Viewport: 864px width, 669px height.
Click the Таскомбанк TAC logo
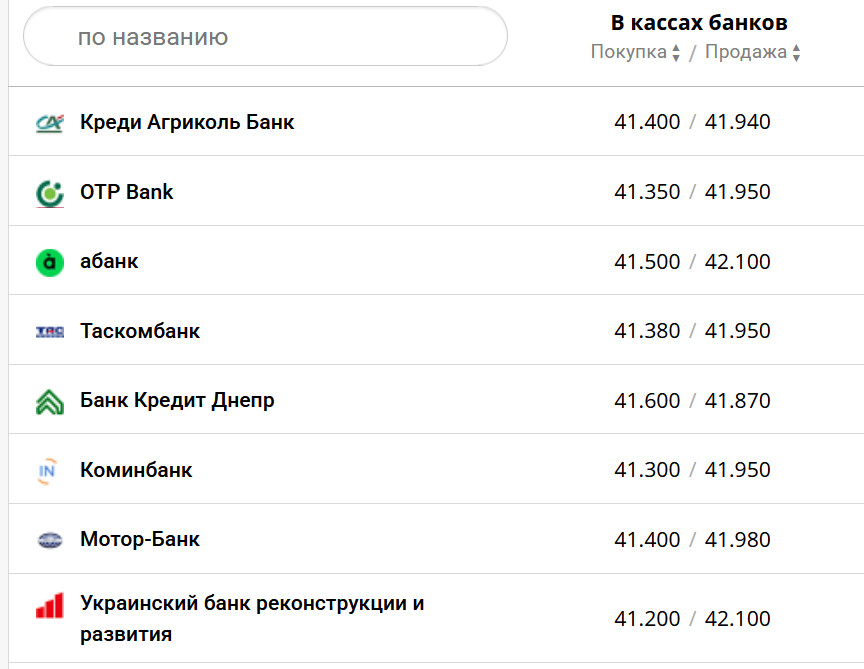click(49, 331)
